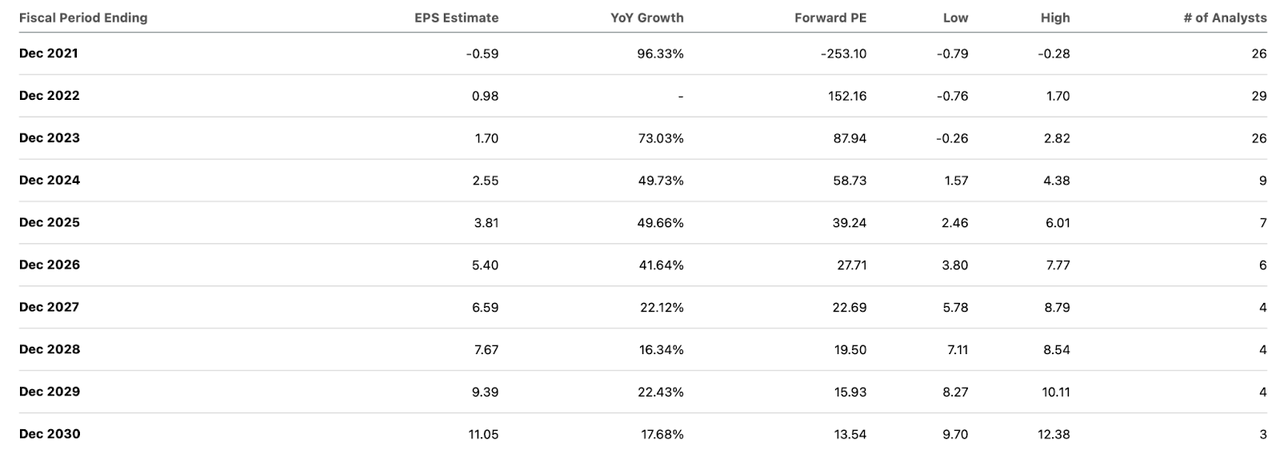Click the YoY Growth column header

click(x=647, y=18)
